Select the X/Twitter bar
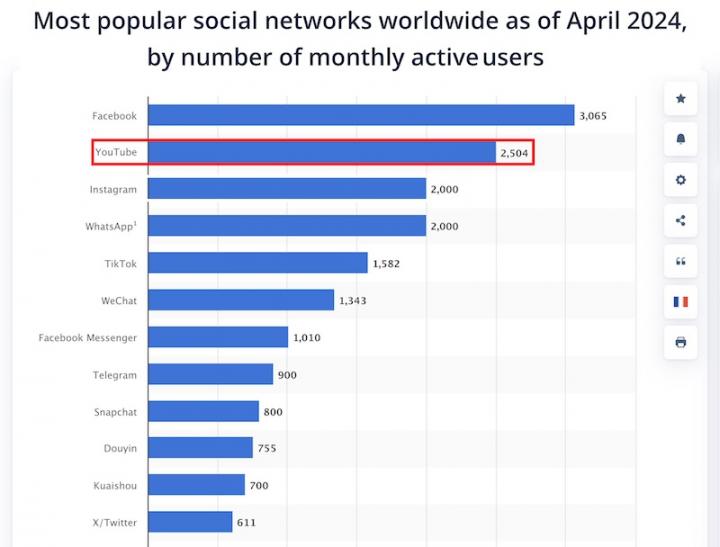 coord(190,522)
